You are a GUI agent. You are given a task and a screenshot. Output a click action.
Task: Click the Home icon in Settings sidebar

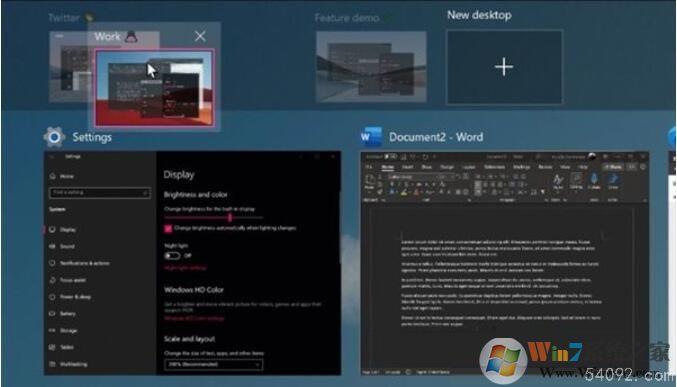[x=52, y=176]
